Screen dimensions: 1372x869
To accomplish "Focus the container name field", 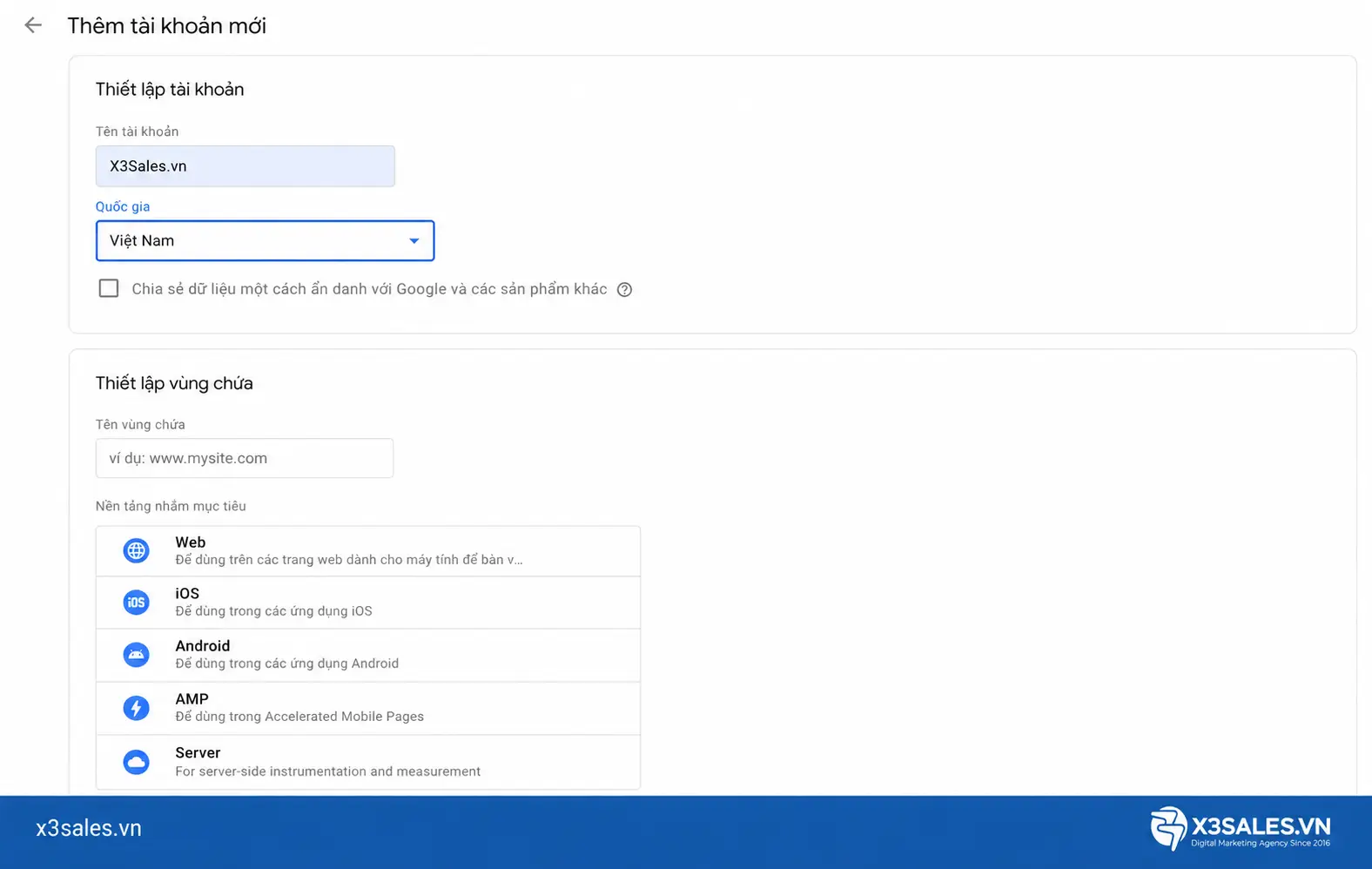I will [245, 458].
